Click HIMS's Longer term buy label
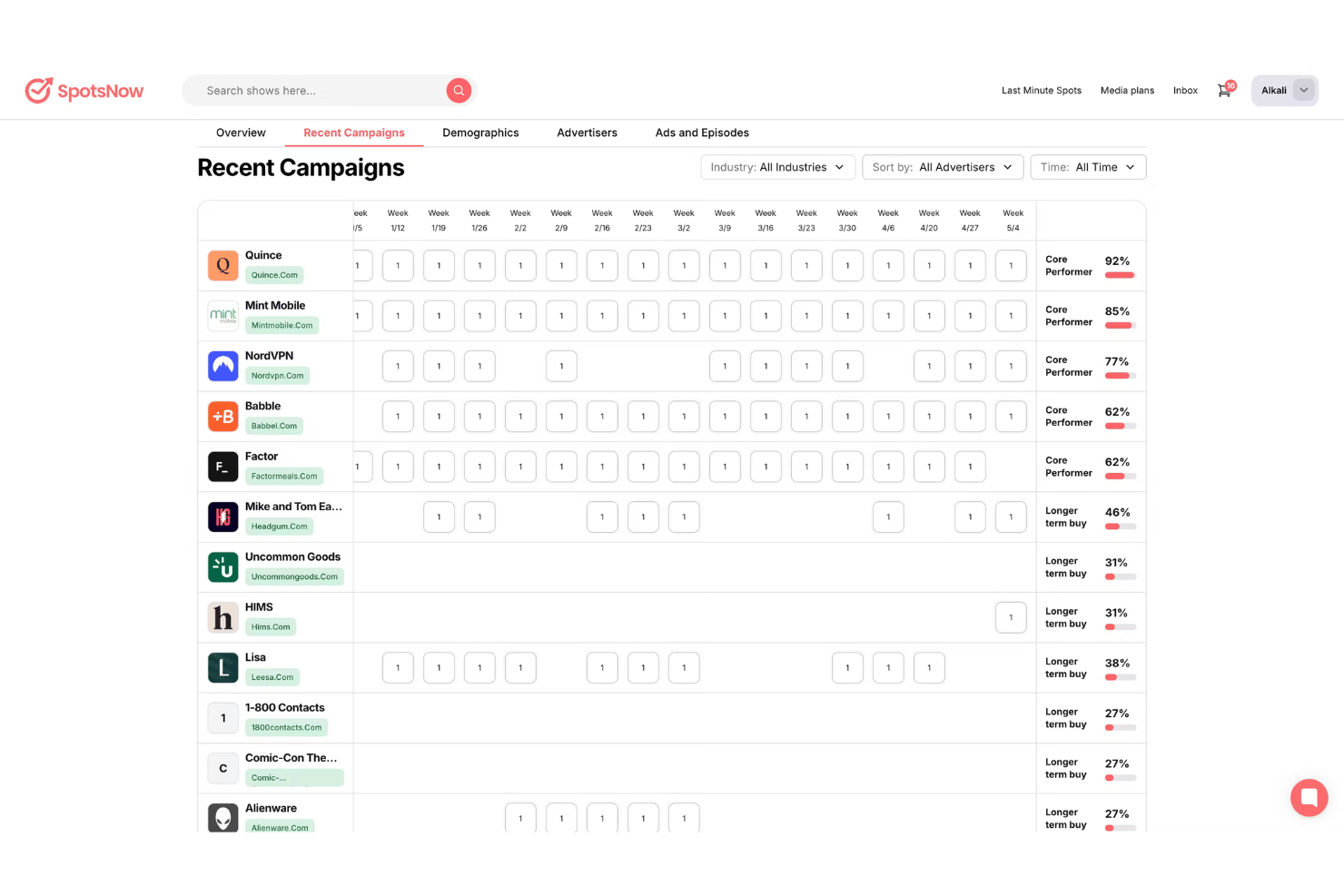 (1066, 617)
